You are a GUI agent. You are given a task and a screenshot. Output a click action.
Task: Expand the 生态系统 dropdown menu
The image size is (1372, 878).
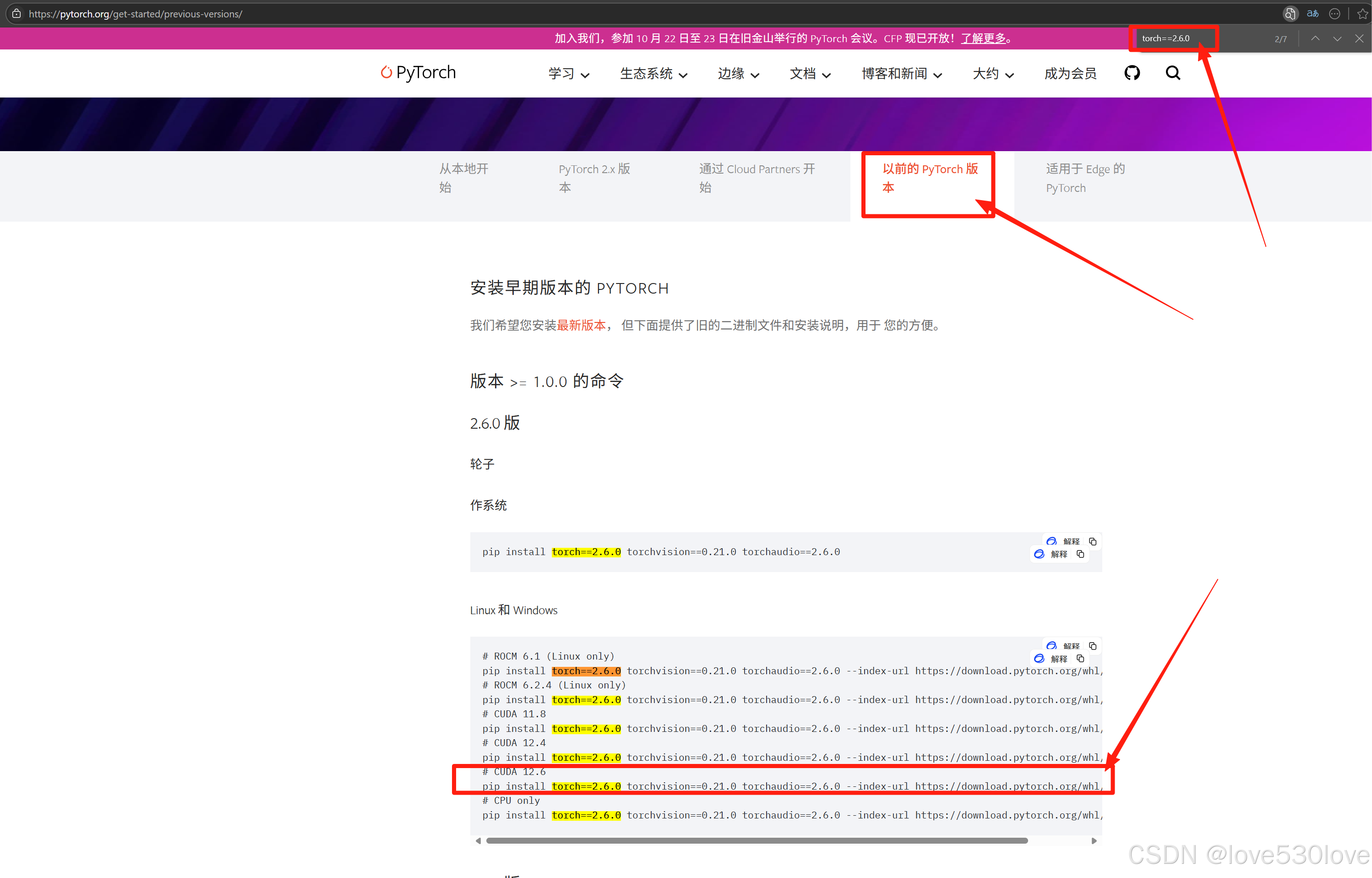point(653,74)
